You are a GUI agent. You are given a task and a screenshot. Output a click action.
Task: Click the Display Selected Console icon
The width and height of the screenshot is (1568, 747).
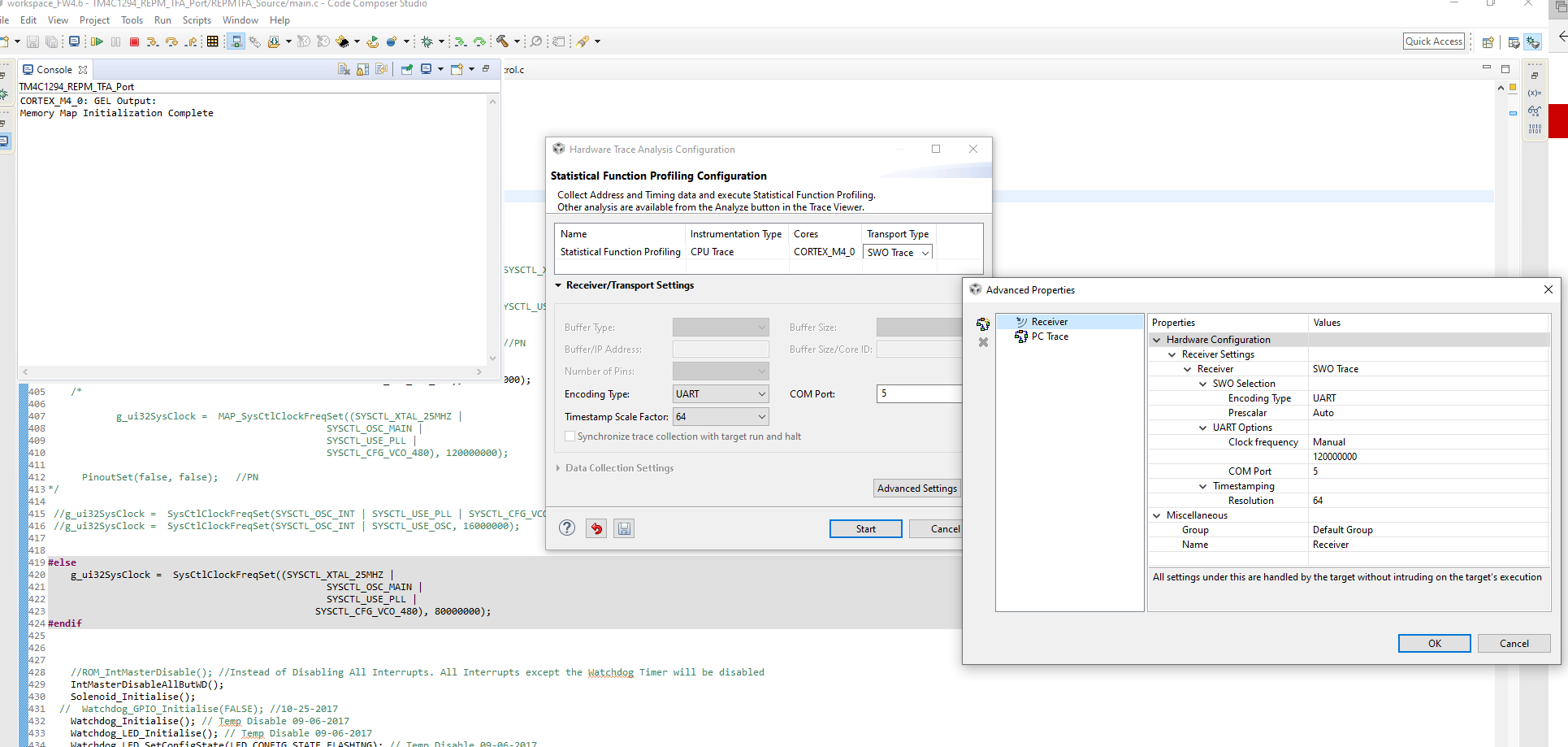tap(427, 69)
